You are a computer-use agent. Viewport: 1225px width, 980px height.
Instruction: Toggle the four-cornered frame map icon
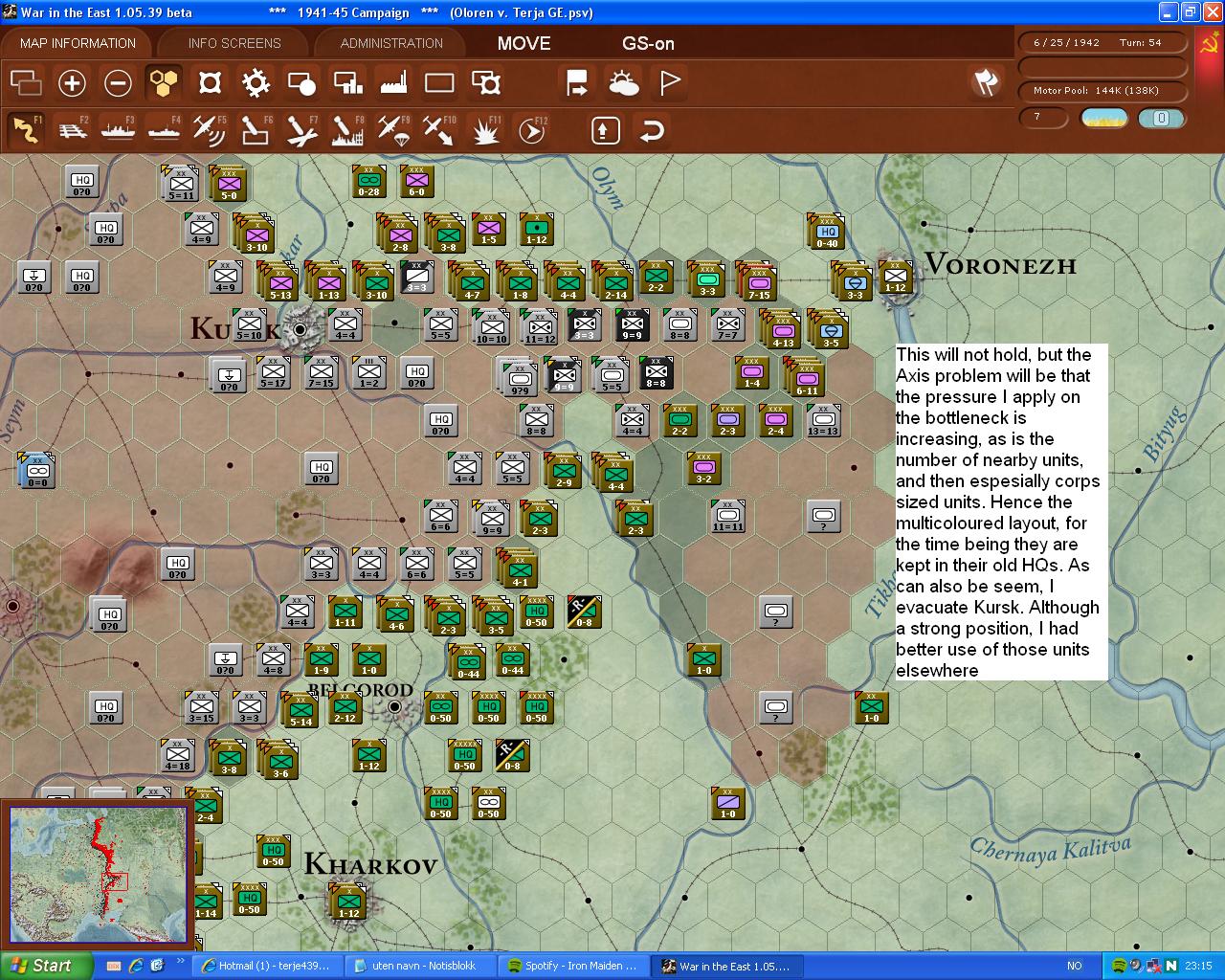tap(210, 83)
